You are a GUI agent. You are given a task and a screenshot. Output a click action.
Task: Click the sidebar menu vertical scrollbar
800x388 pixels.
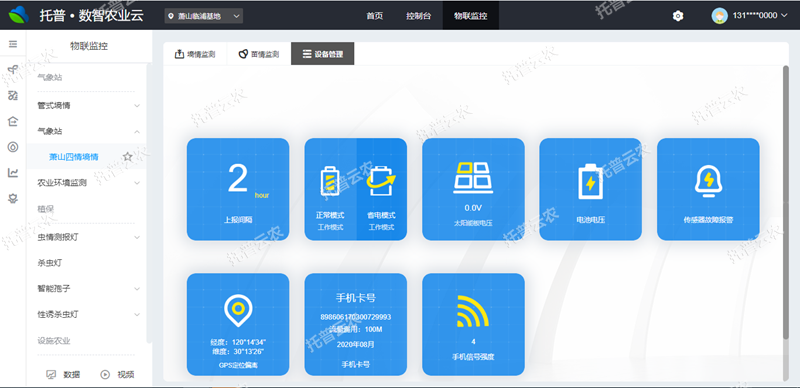tap(149, 203)
